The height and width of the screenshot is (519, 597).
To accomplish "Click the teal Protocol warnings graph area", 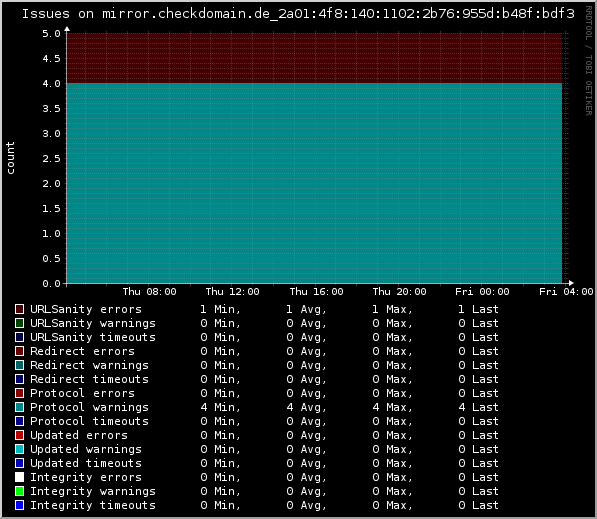I will [314, 183].
